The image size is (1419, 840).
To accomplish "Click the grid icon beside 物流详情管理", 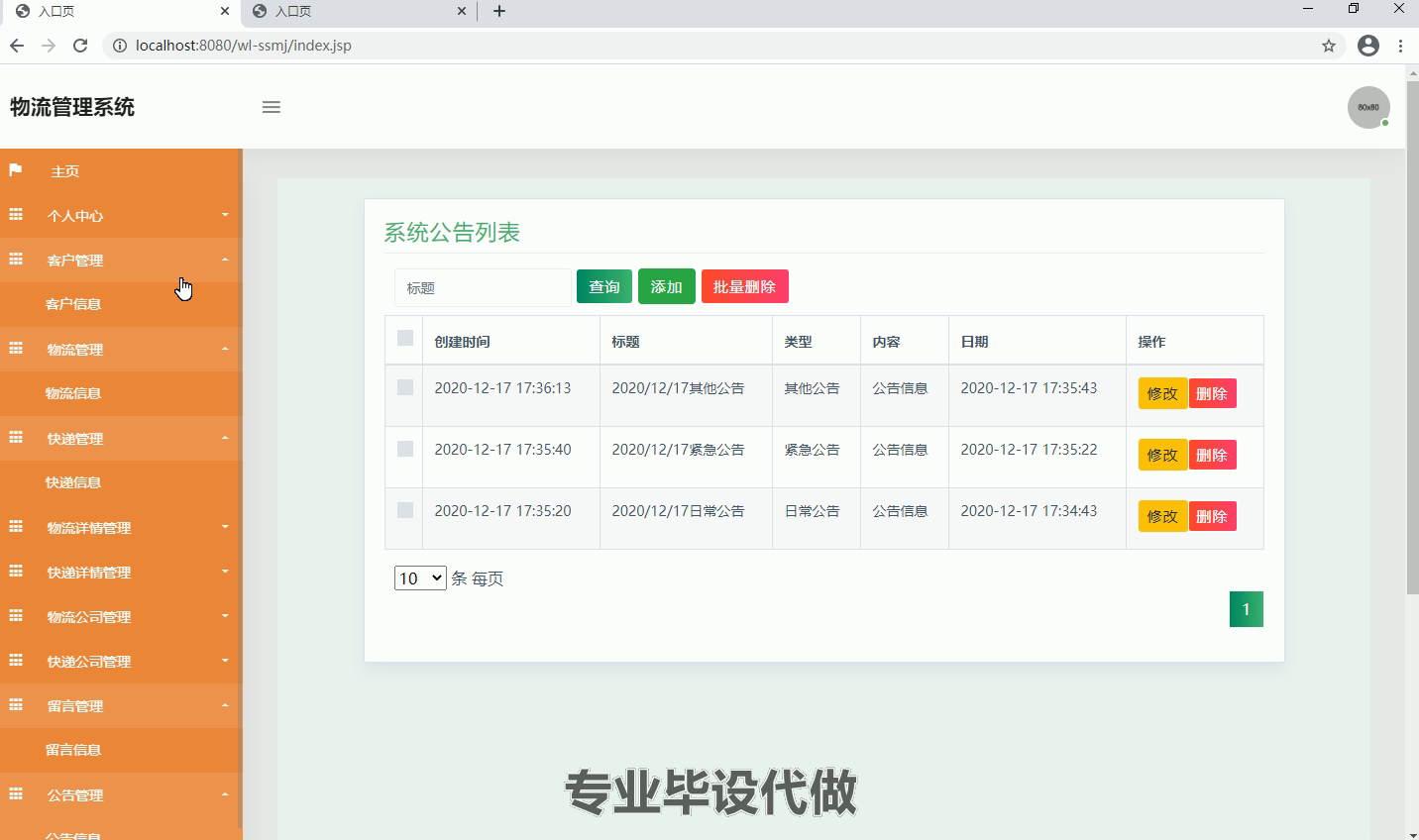I will tap(16, 526).
